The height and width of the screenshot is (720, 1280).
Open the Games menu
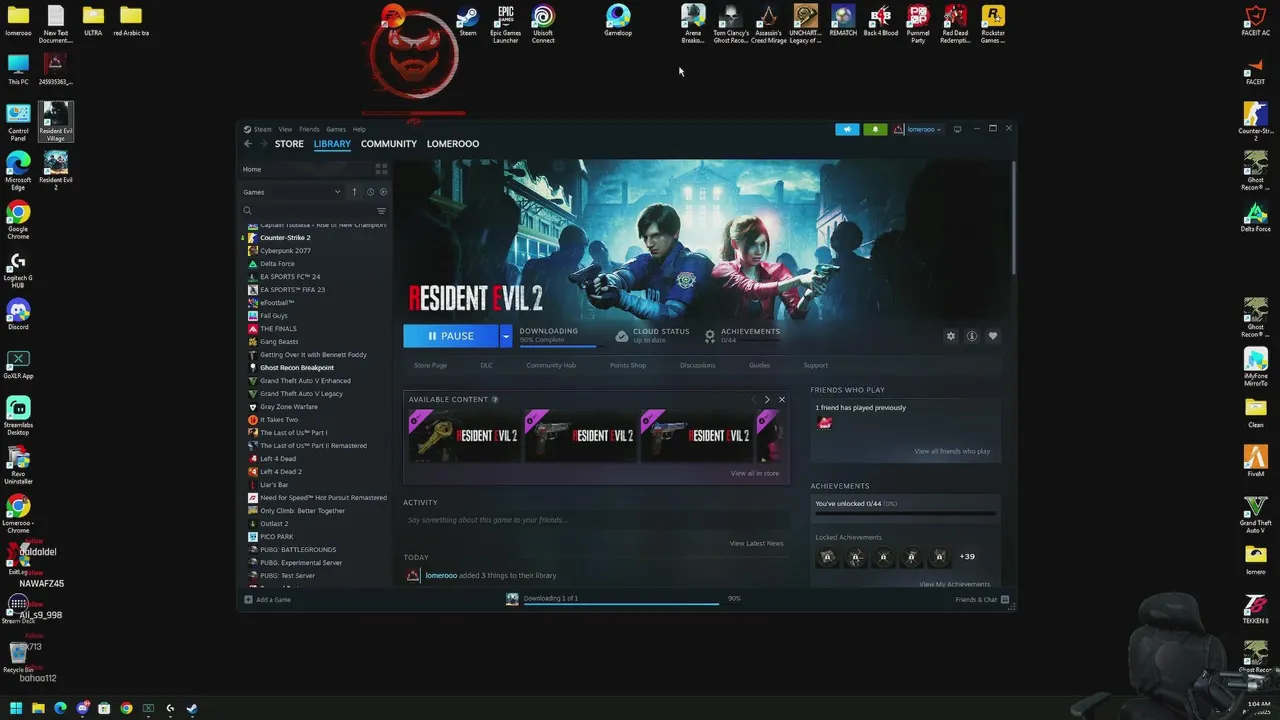click(x=336, y=129)
